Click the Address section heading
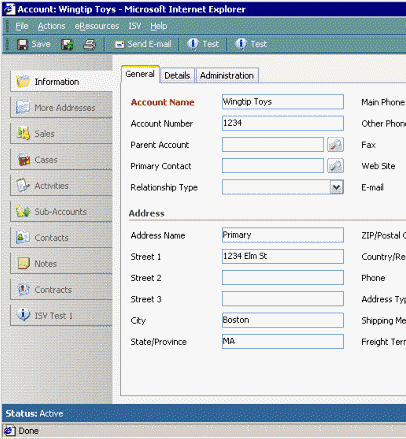The height and width of the screenshot is (439, 406). pyautogui.click(x=147, y=213)
